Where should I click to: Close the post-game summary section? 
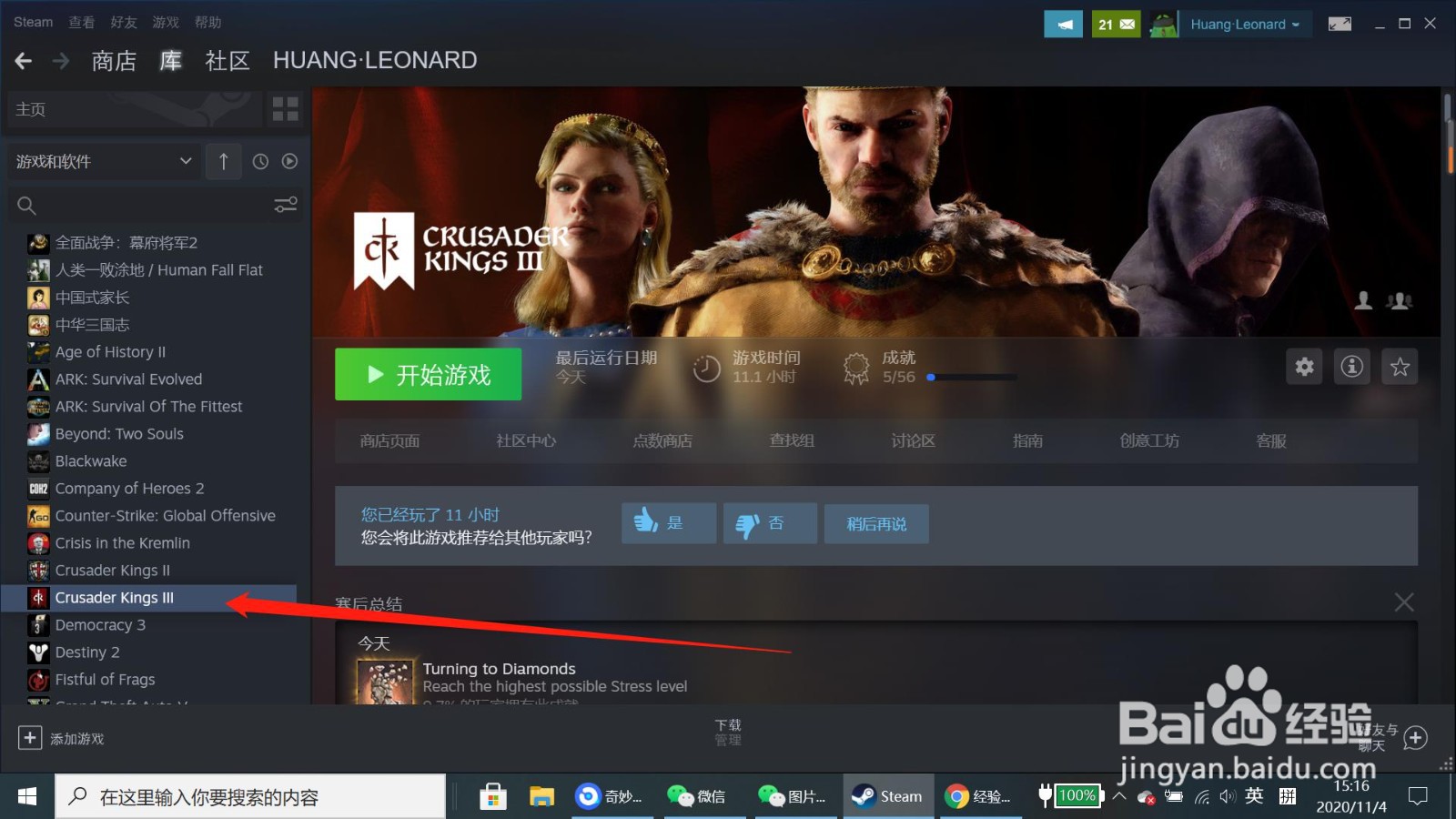[1404, 602]
